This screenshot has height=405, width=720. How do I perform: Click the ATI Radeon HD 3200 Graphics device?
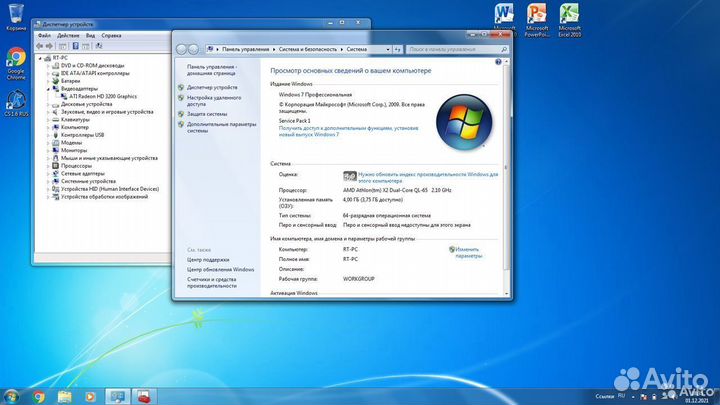[x=103, y=96]
